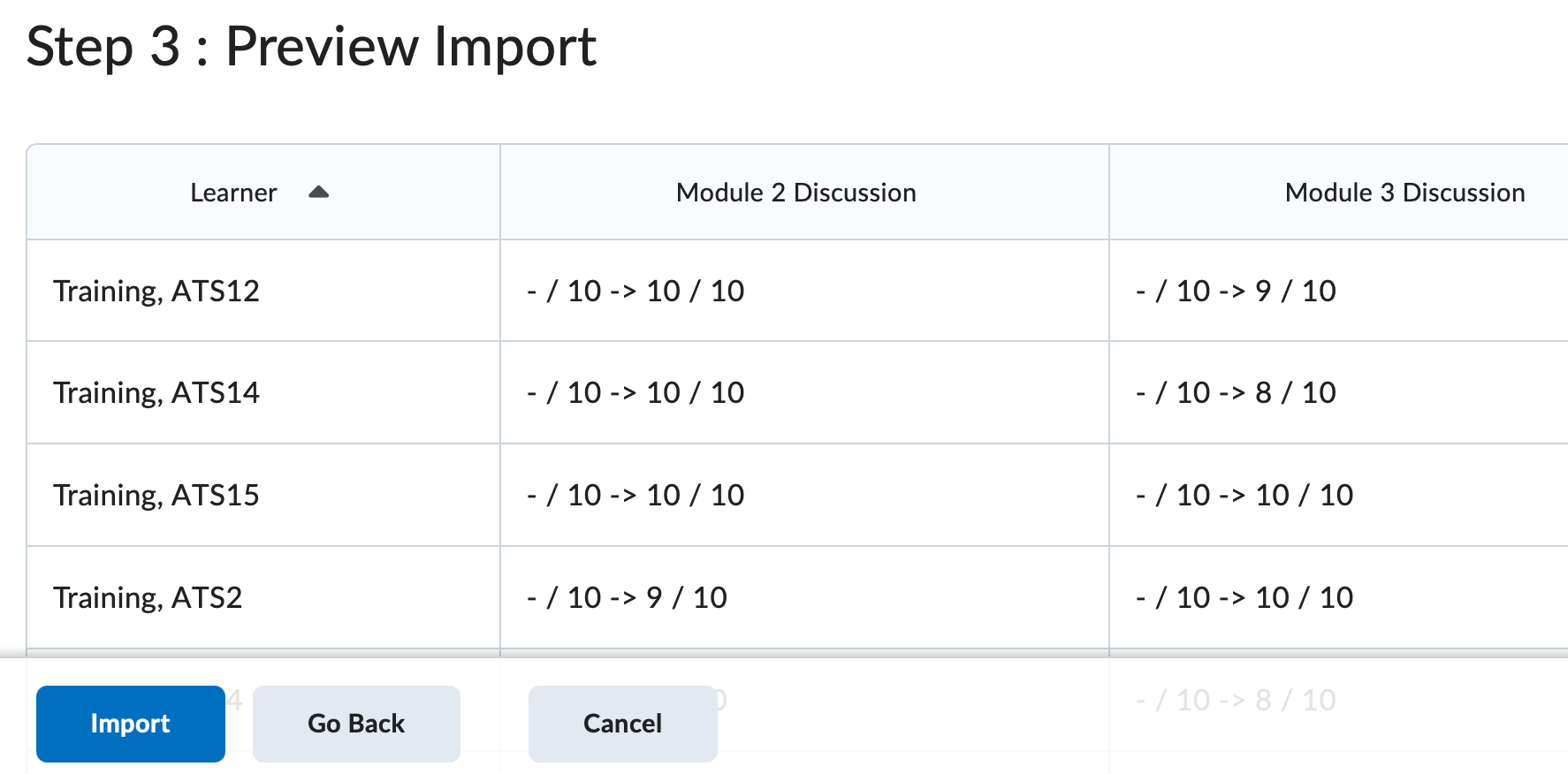The width and height of the screenshot is (1568, 774).
Task: Click the sort triangle beside Learner
Action: (319, 192)
